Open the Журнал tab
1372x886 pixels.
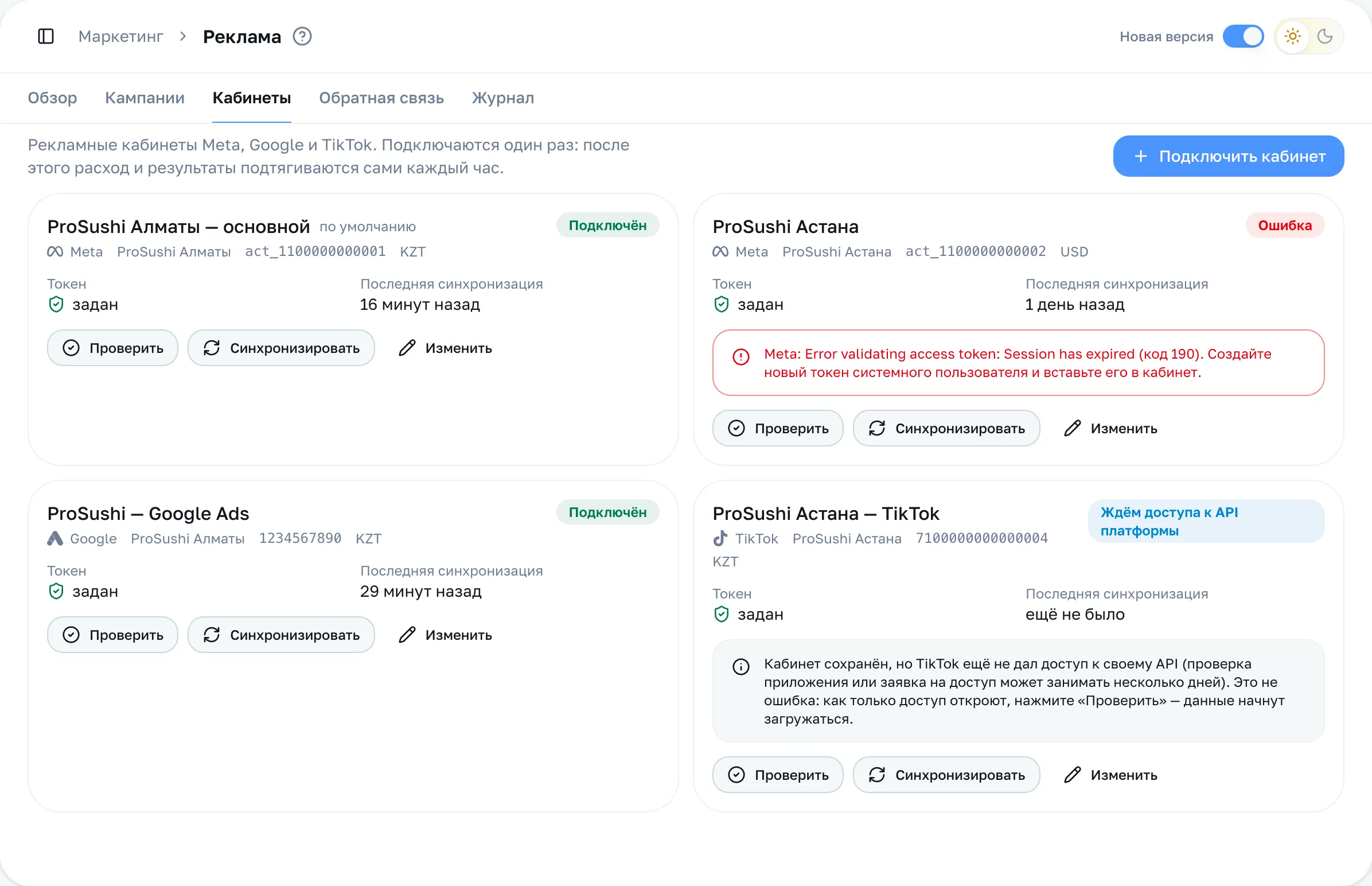coord(503,98)
